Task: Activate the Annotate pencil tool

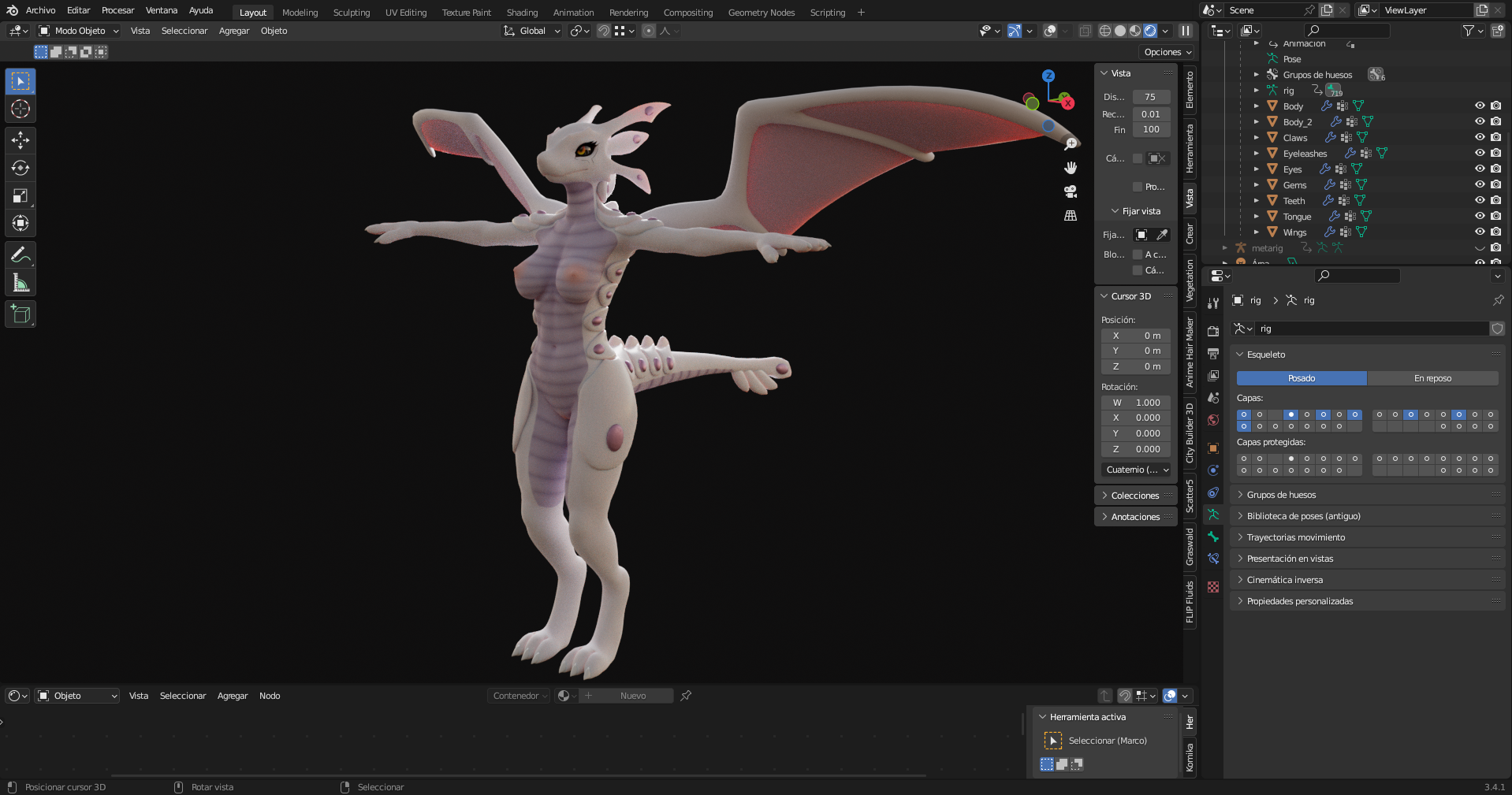Action: pos(20,254)
